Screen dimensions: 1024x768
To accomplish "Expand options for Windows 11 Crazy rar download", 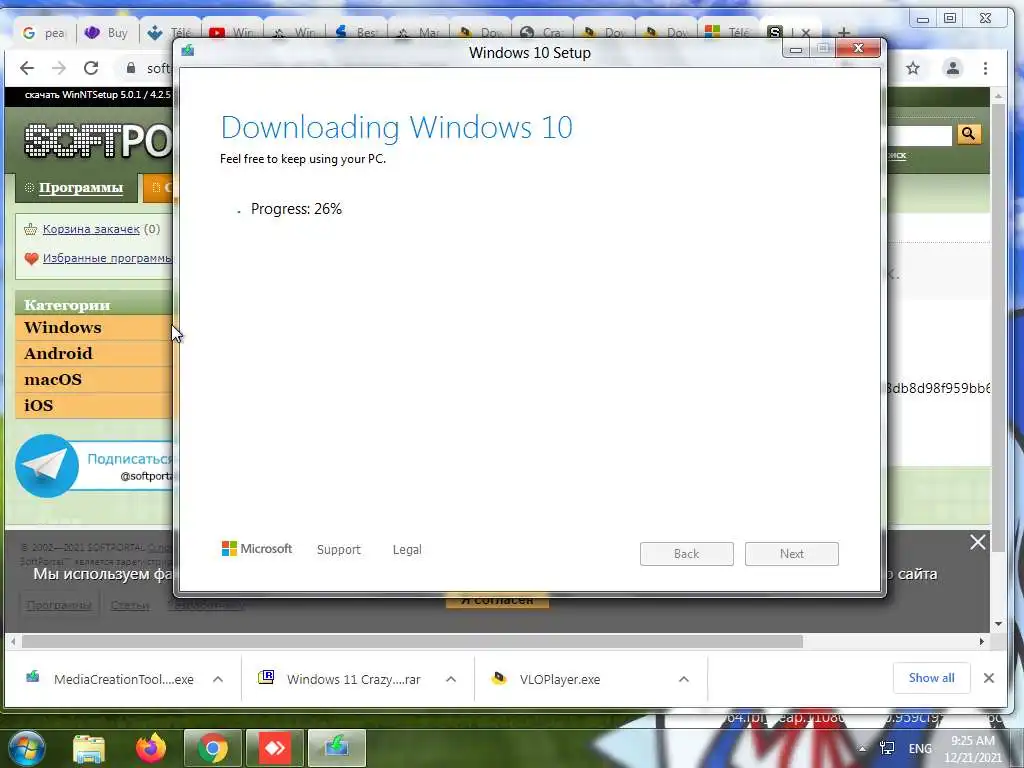I will coord(451,679).
